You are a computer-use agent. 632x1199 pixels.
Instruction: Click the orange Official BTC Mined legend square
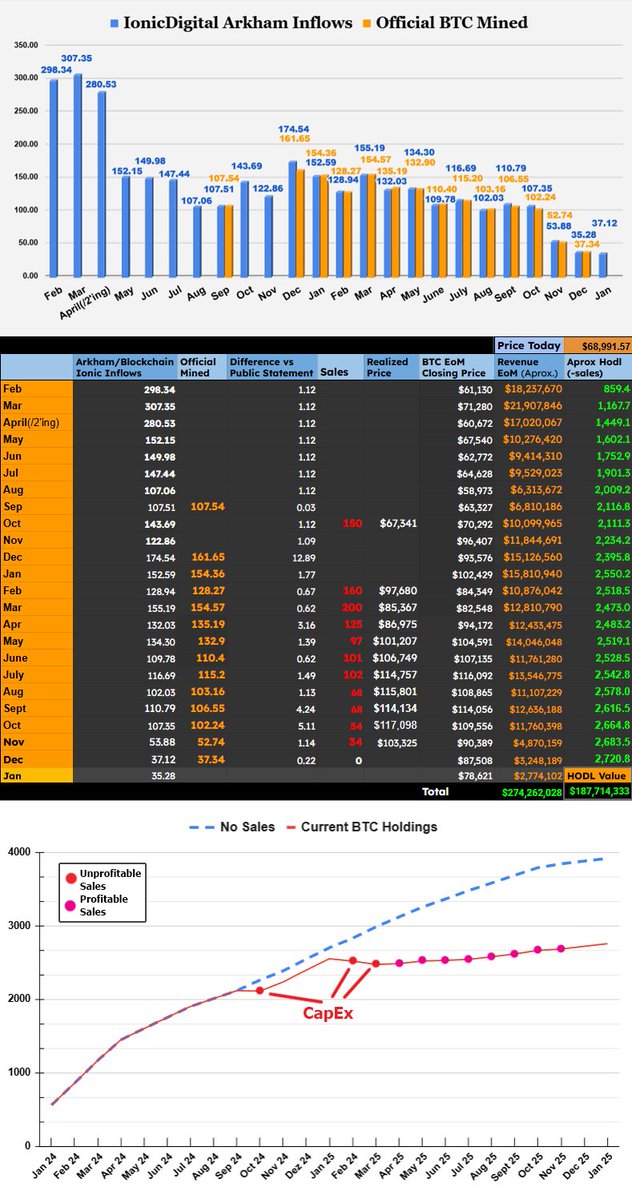click(366, 23)
